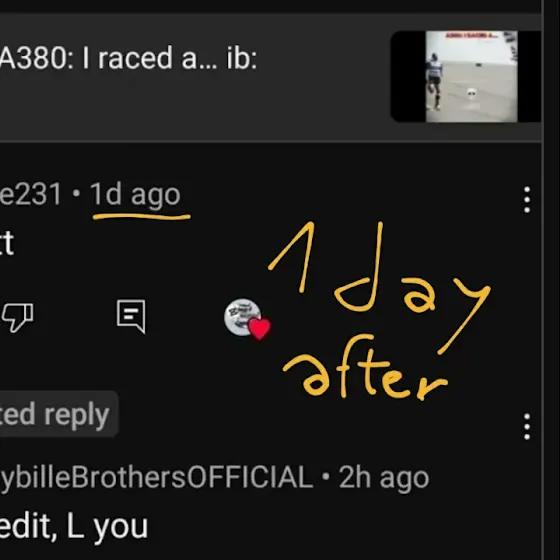Viewport: 560px width, 560px height.
Task: Click the reply text "edit, L you"
Action: coord(74,527)
